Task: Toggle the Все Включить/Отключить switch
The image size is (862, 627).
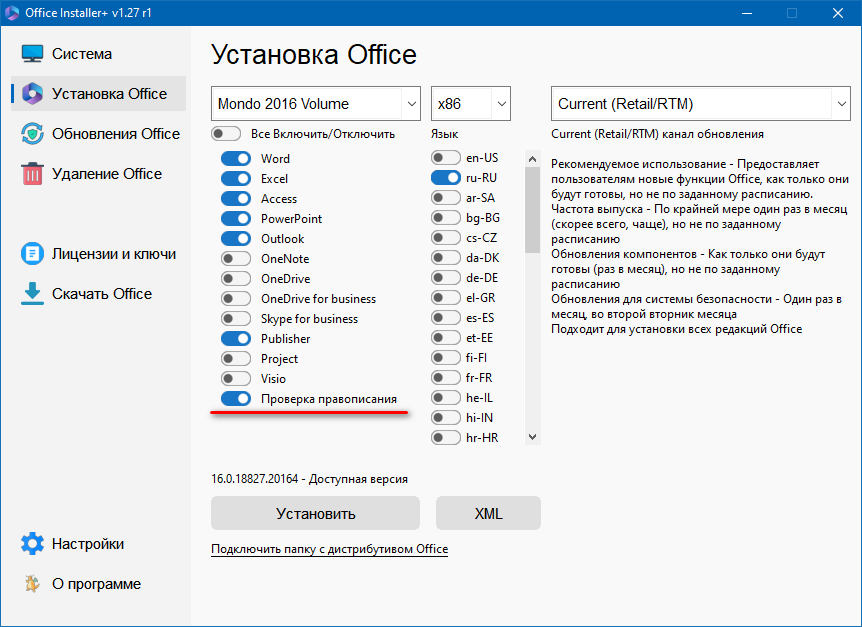Action: pyautogui.click(x=226, y=134)
